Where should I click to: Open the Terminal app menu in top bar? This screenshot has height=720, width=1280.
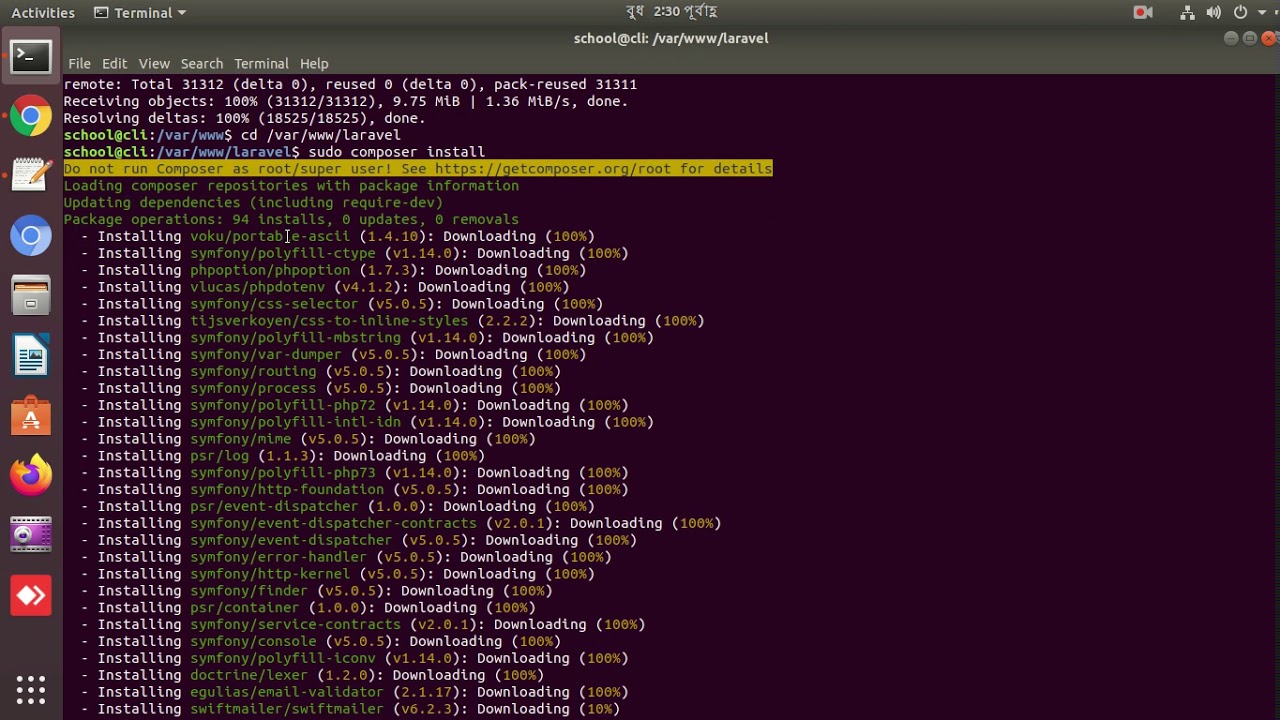tap(140, 12)
